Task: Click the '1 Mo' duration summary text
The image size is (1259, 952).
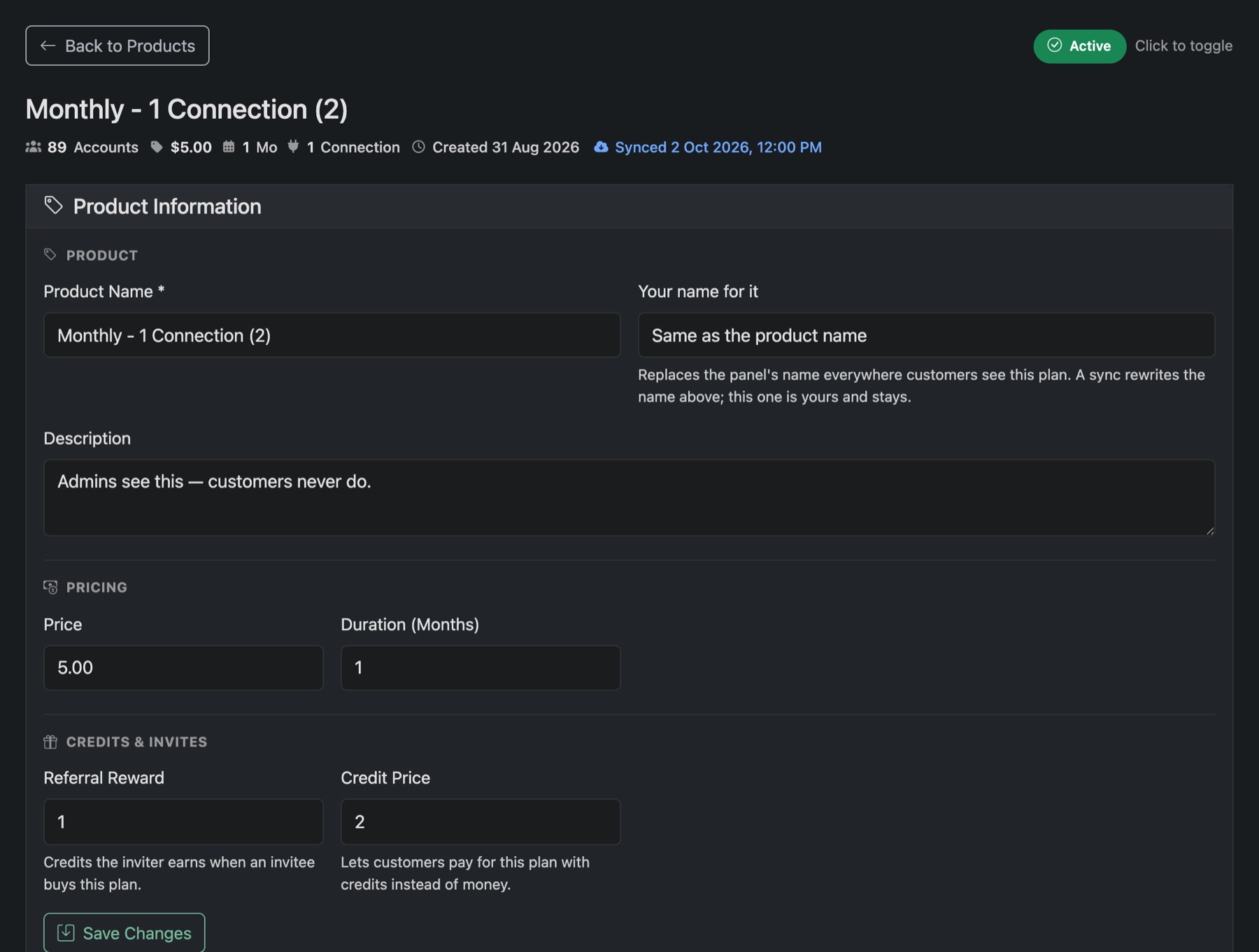Action: click(x=259, y=147)
